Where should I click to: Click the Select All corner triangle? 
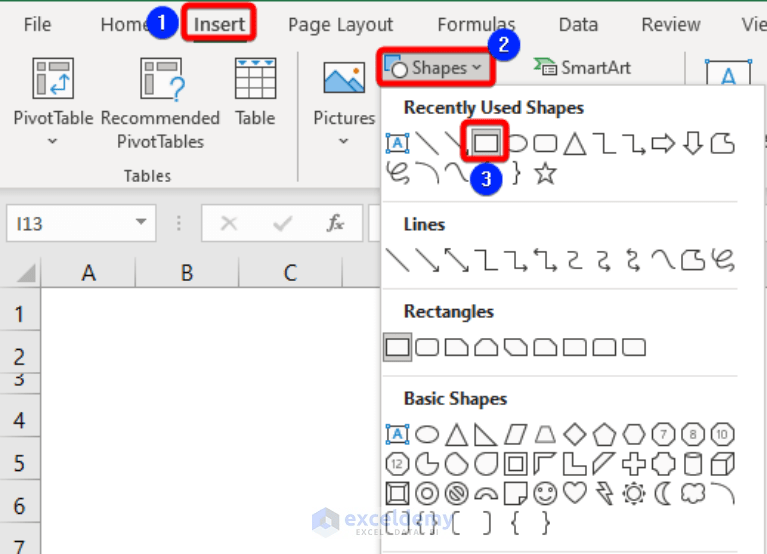pyautogui.click(x=25, y=273)
